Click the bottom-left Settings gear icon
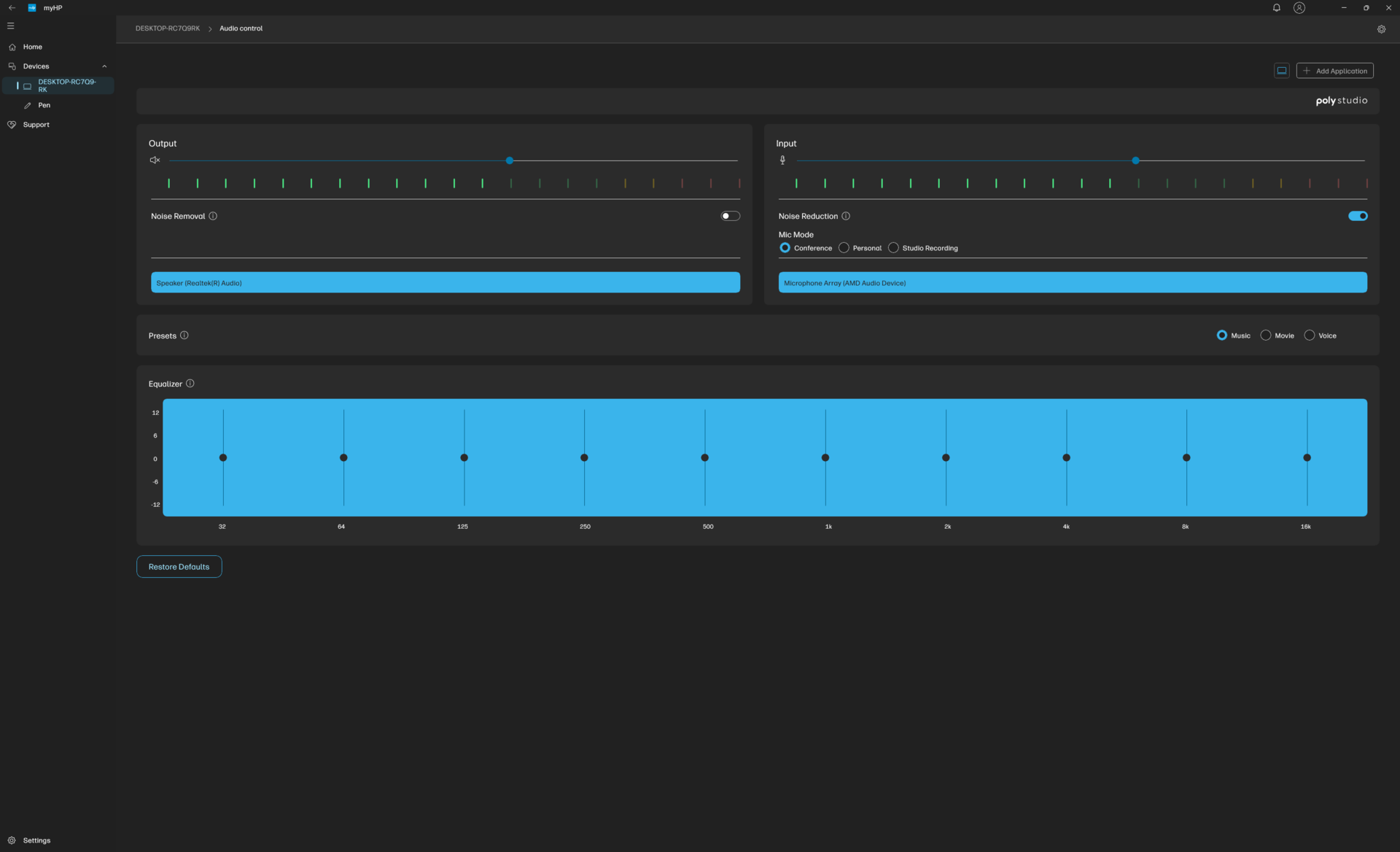 click(x=12, y=840)
